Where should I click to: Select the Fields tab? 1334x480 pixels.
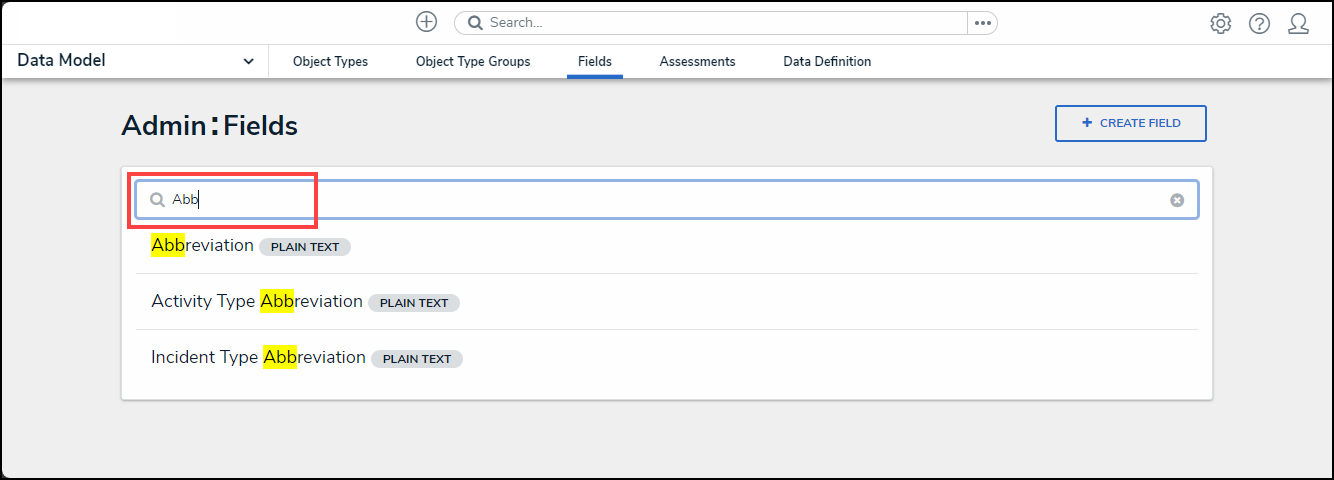pos(595,62)
